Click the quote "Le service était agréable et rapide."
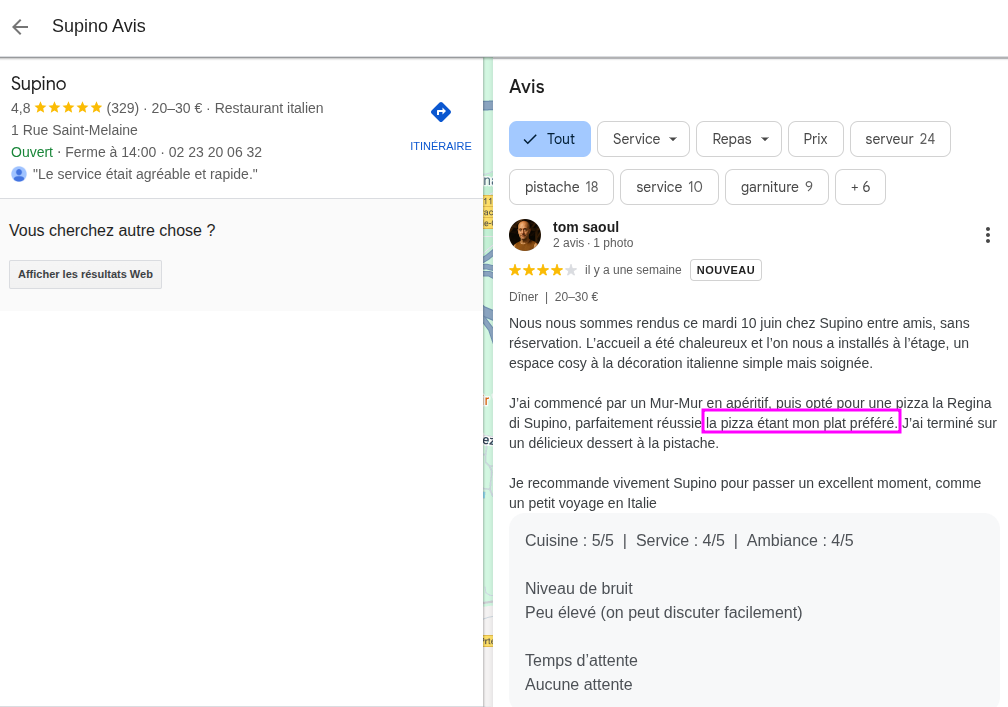The width and height of the screenshot is (1008, 707). coord(145,174)
